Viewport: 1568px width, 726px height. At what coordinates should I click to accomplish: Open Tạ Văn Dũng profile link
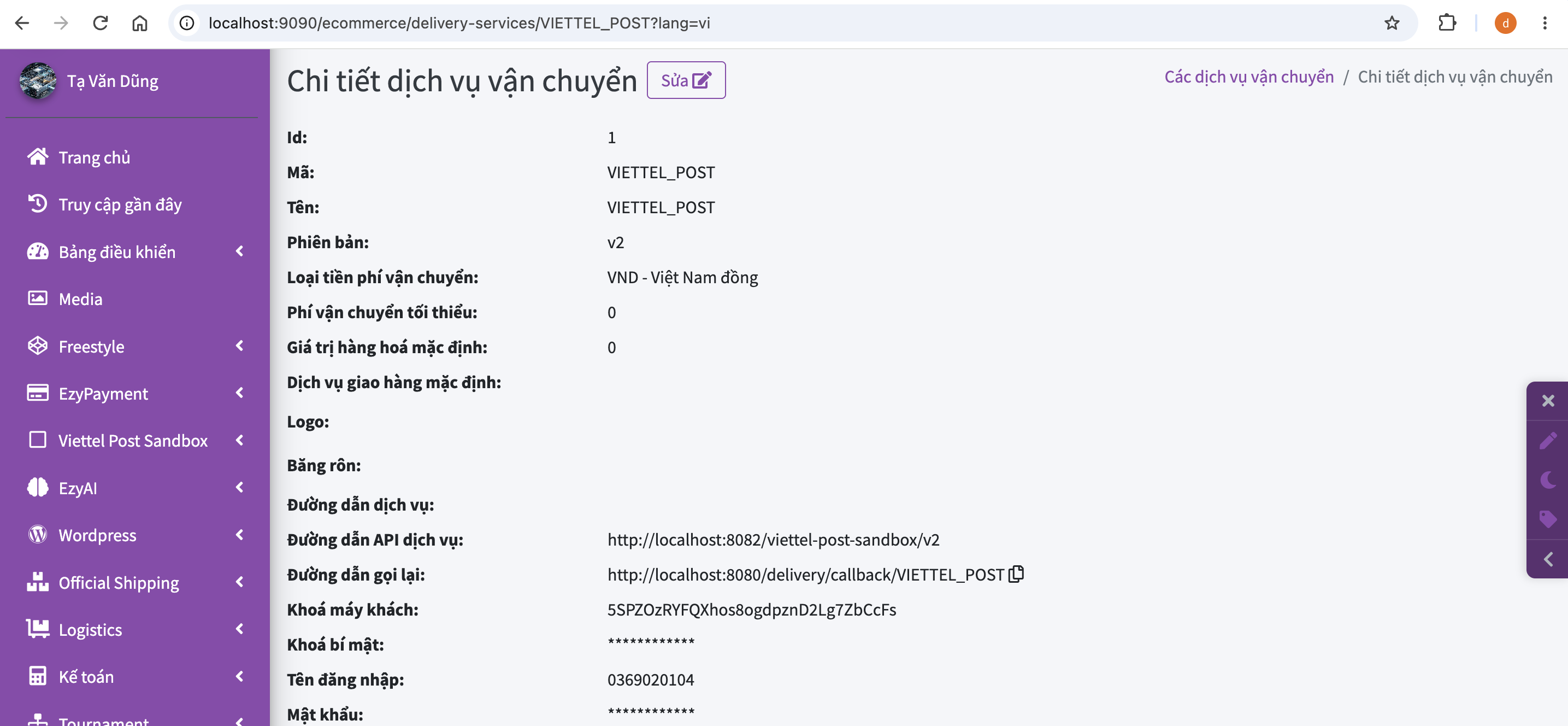(113, 81)
